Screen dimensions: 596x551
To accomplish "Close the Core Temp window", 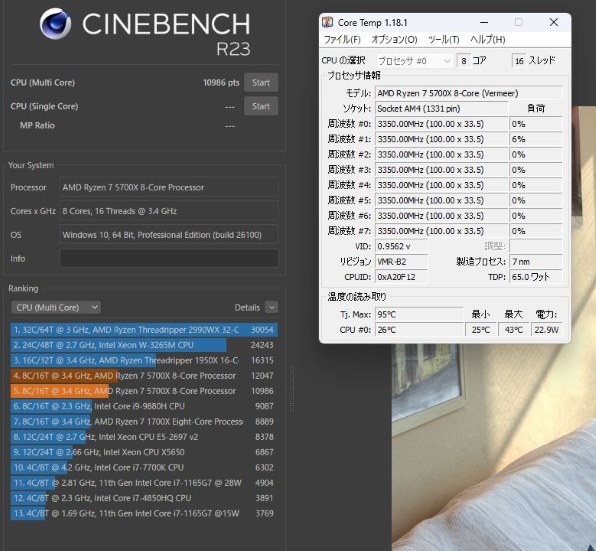I will coord(554,22).
